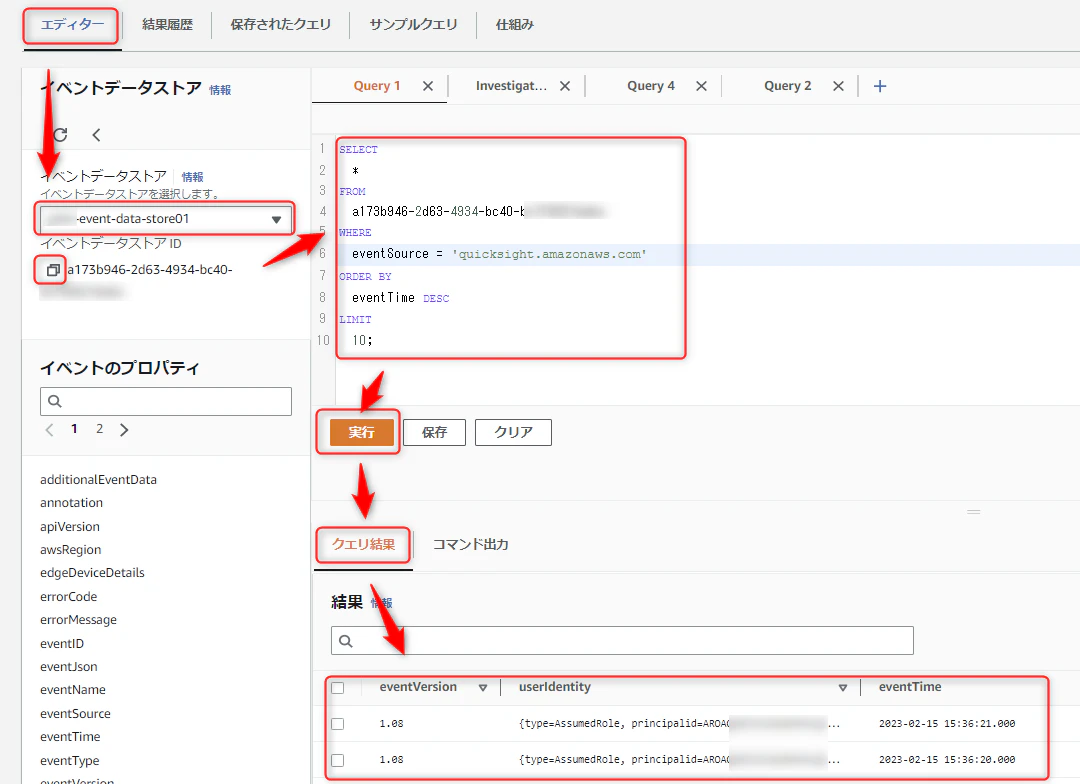This screenshot has height=784, width=1080.
Task: Select properties page 1
Action: pos(74,429)
